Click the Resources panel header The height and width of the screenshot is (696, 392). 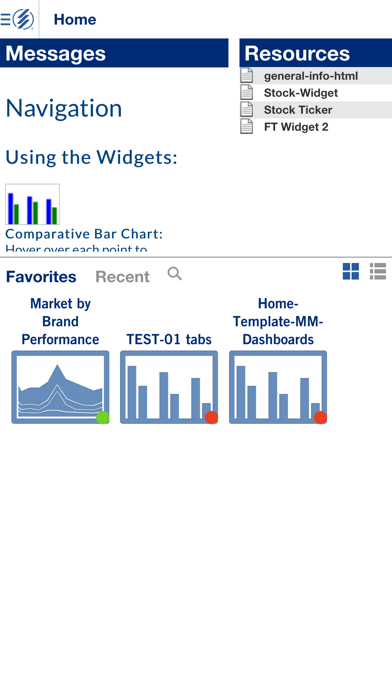coord(316,53)
